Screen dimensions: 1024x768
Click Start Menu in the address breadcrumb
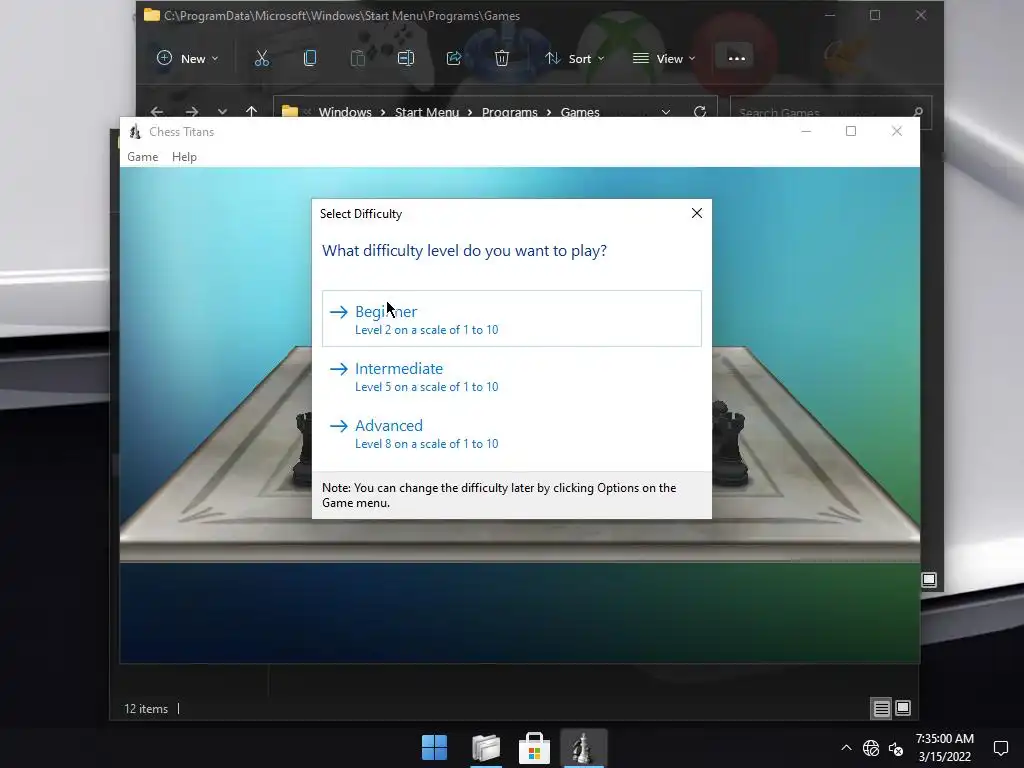tap(427, 112)
